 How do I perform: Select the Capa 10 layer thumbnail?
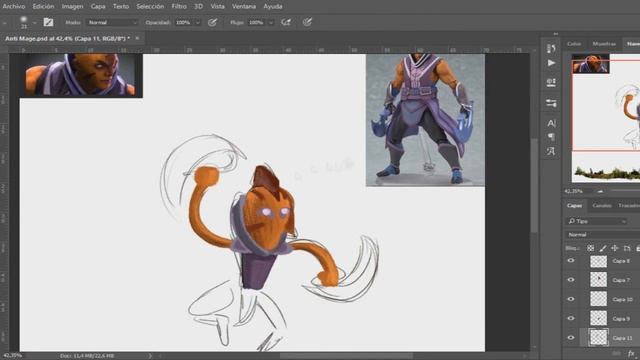tap(598, 299)
